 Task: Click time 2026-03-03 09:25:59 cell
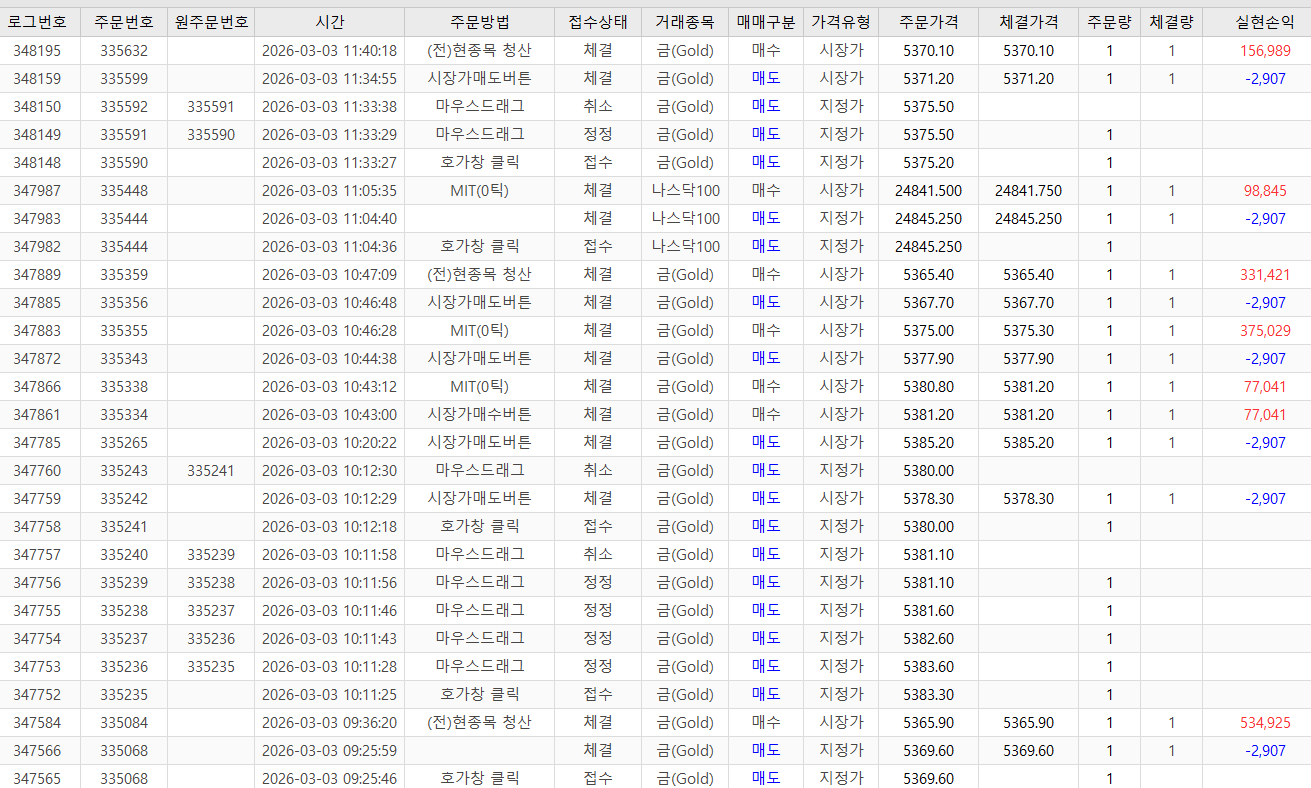(329, 751)
